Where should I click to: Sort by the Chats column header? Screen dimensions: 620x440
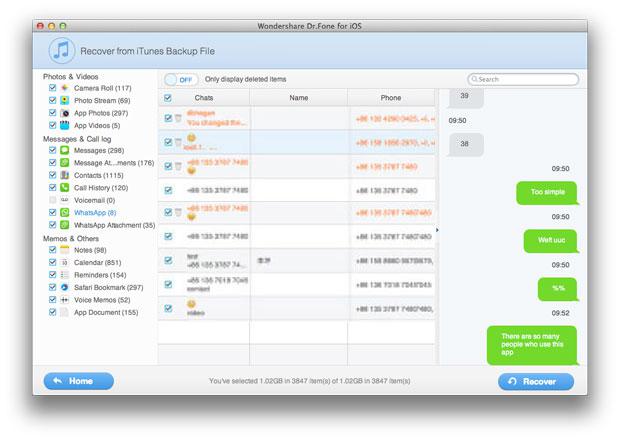click(x=204, y=98)
